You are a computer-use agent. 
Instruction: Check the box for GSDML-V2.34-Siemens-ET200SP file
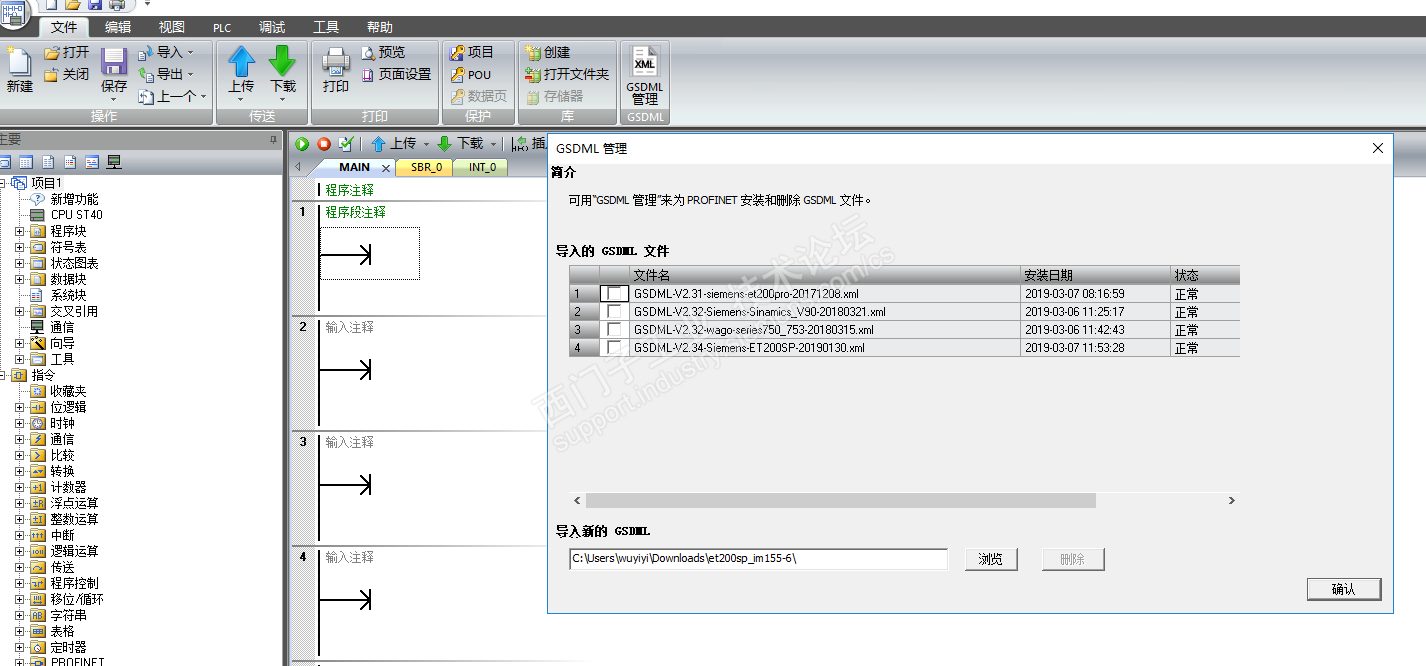point(613,348)
